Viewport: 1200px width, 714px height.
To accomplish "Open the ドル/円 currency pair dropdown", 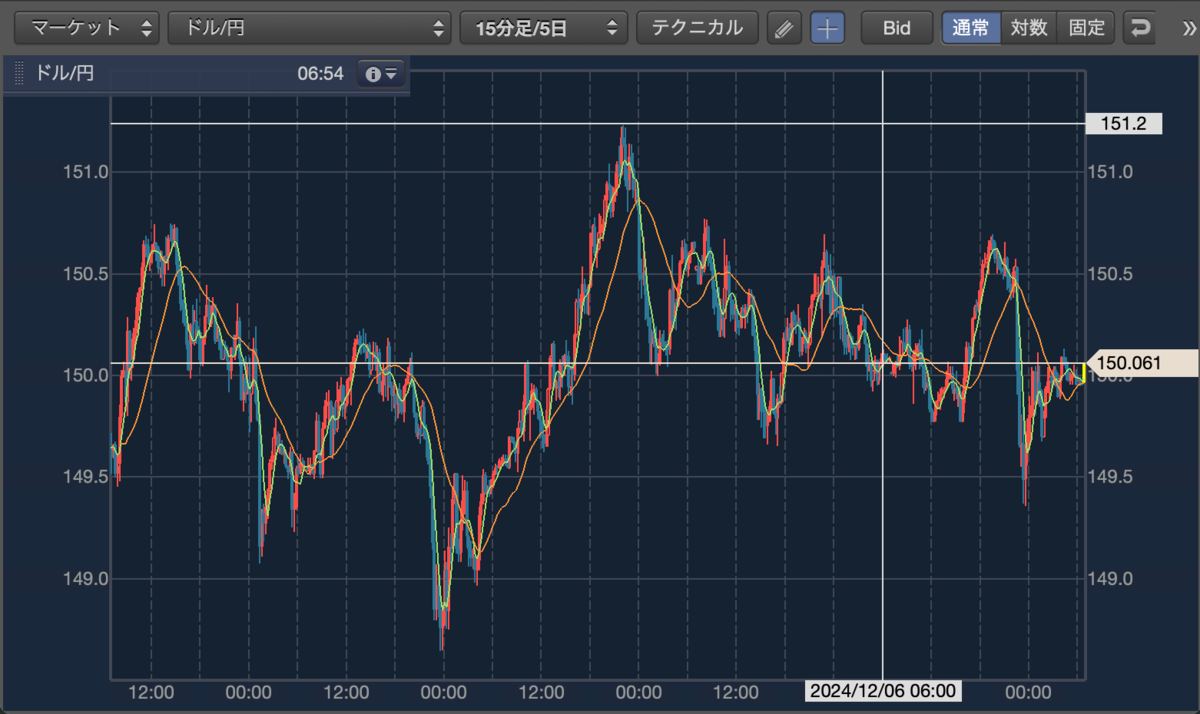I will 310,27.
